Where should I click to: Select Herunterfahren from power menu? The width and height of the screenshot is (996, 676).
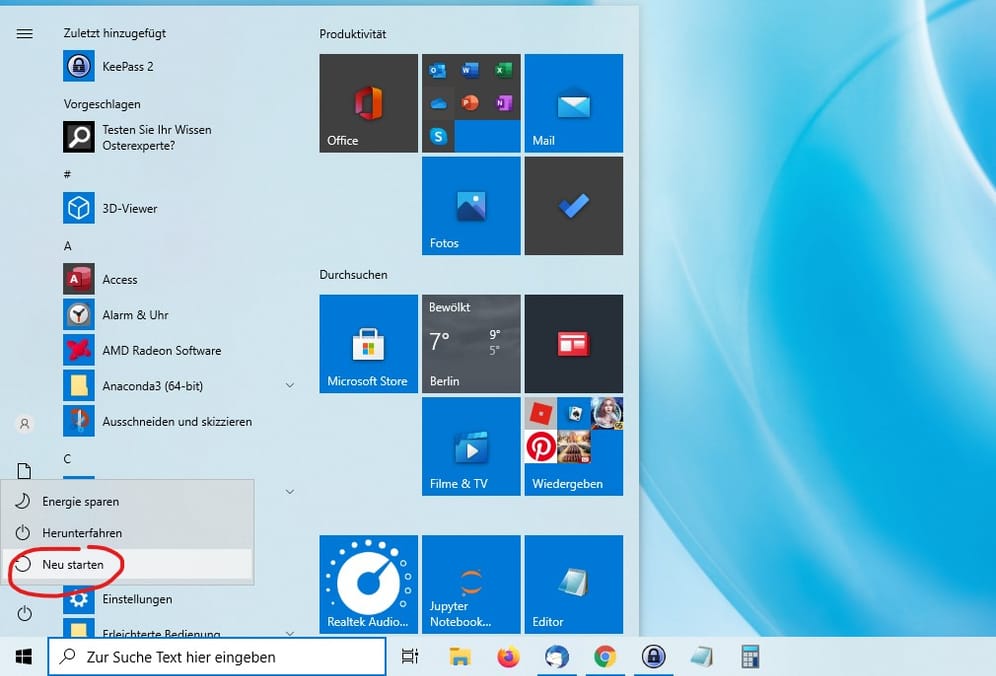click(128, 532)
